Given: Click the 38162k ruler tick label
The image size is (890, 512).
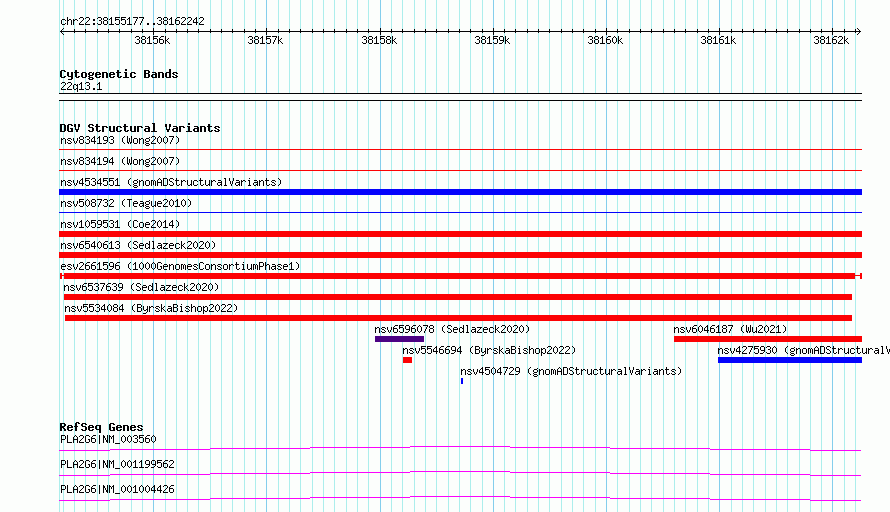Looking at the screenshot, I should (831, 40).
